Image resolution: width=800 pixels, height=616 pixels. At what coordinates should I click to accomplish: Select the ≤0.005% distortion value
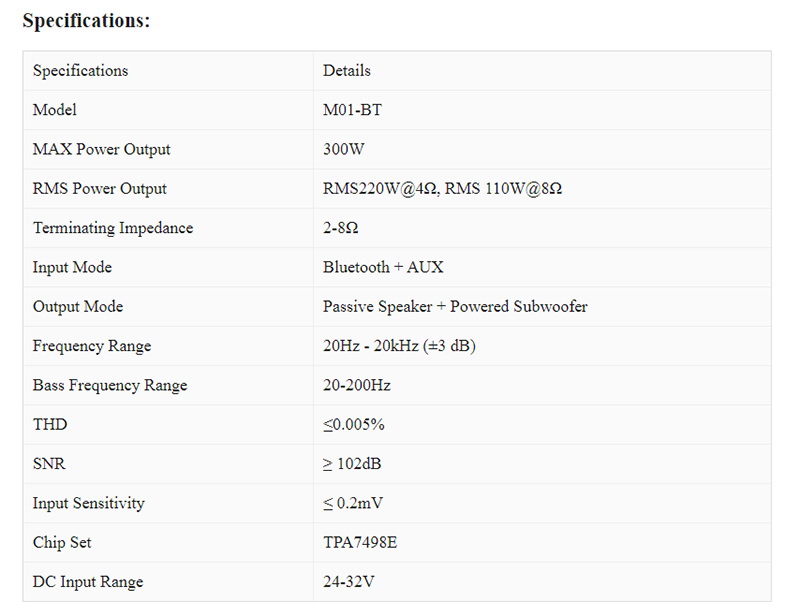pos(354,424)
